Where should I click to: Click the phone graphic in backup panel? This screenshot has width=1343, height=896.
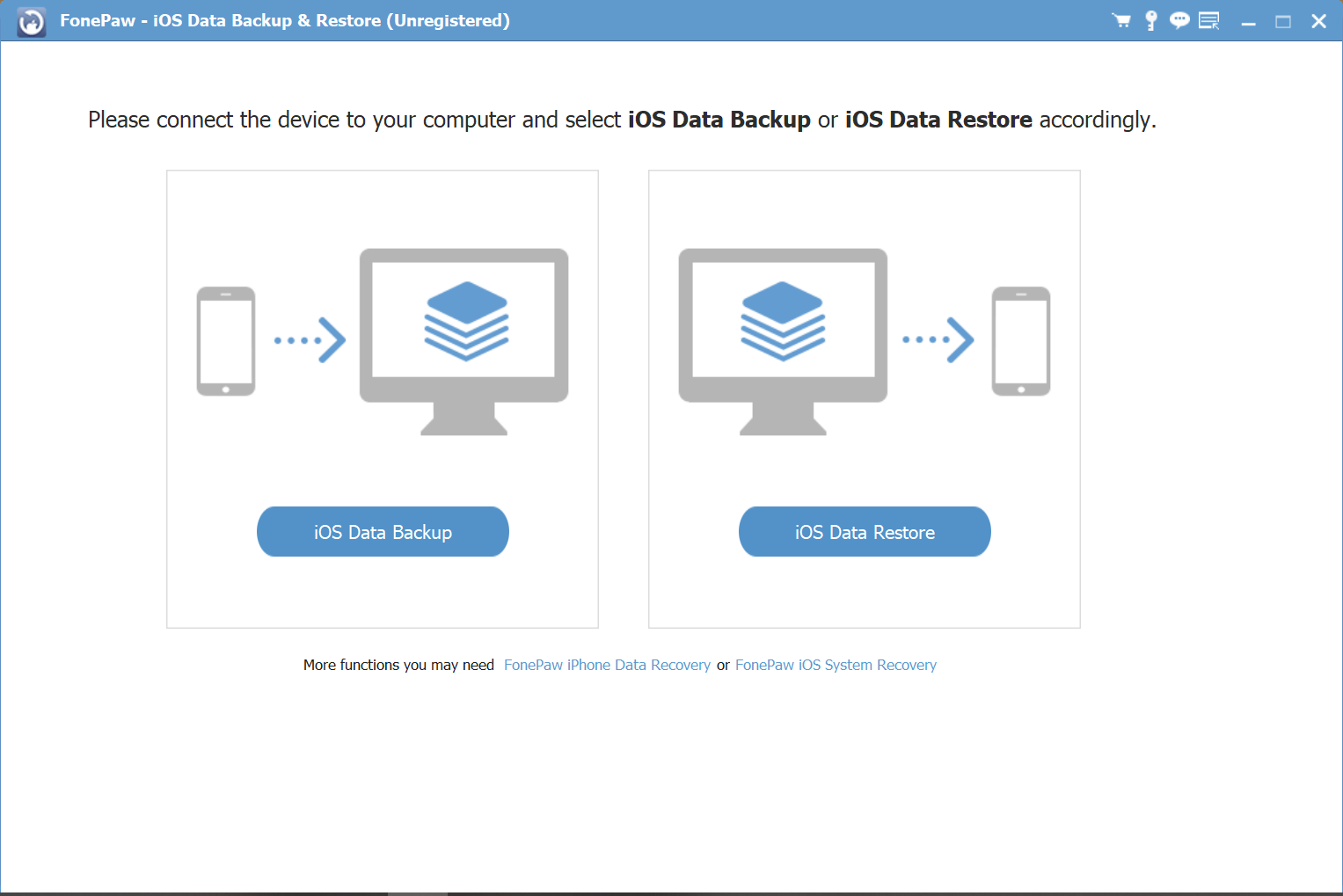[225, 341]
